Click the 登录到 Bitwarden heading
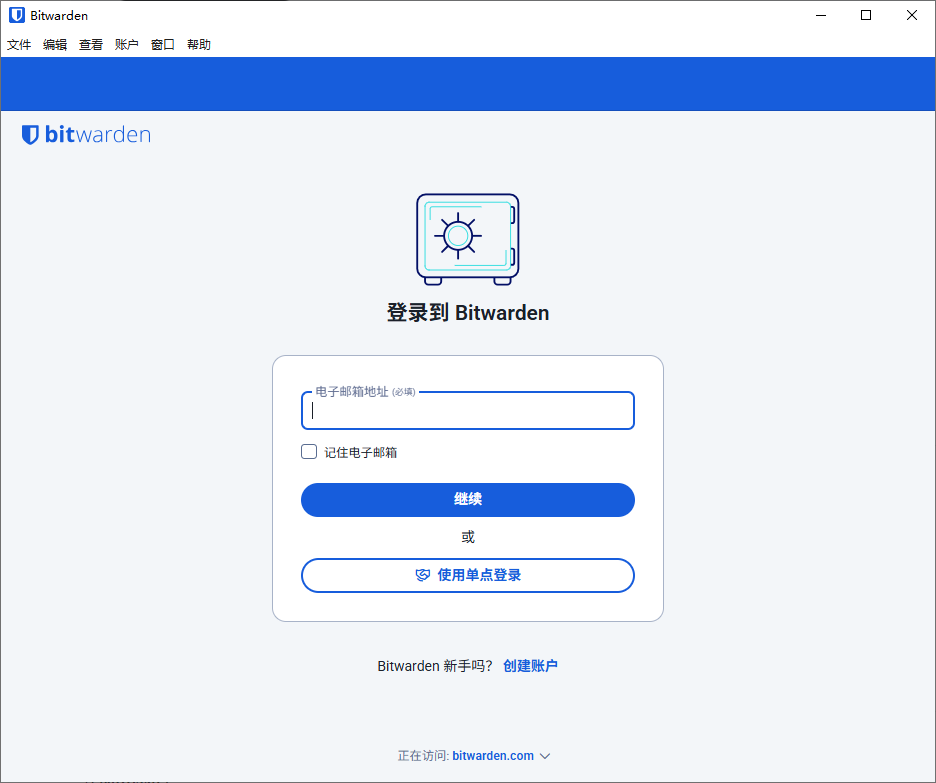The image size is (936, 783). 467,312
